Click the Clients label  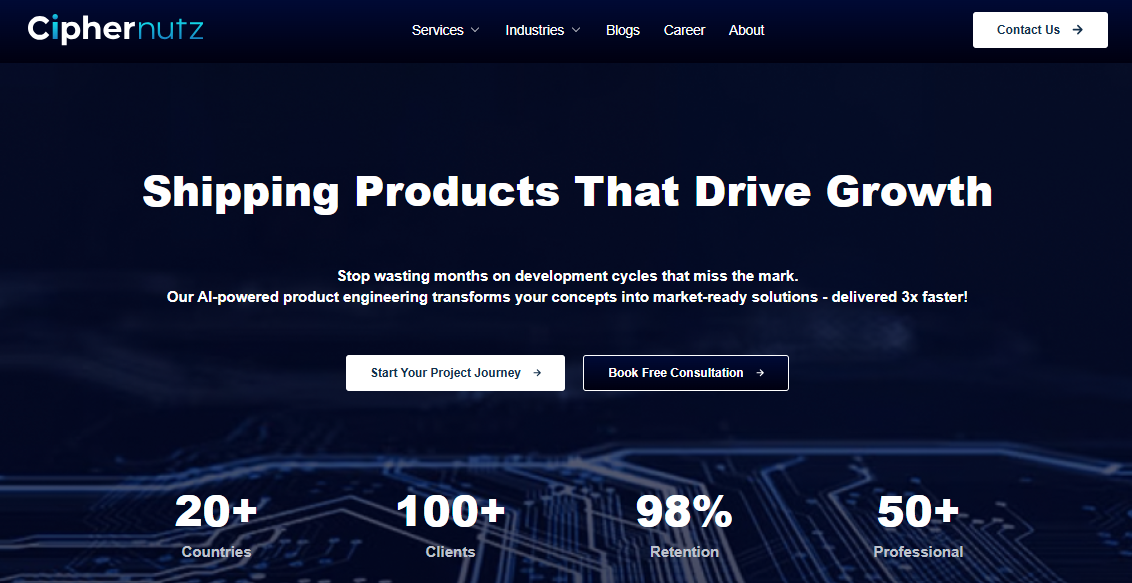click(x=450, y=552)
